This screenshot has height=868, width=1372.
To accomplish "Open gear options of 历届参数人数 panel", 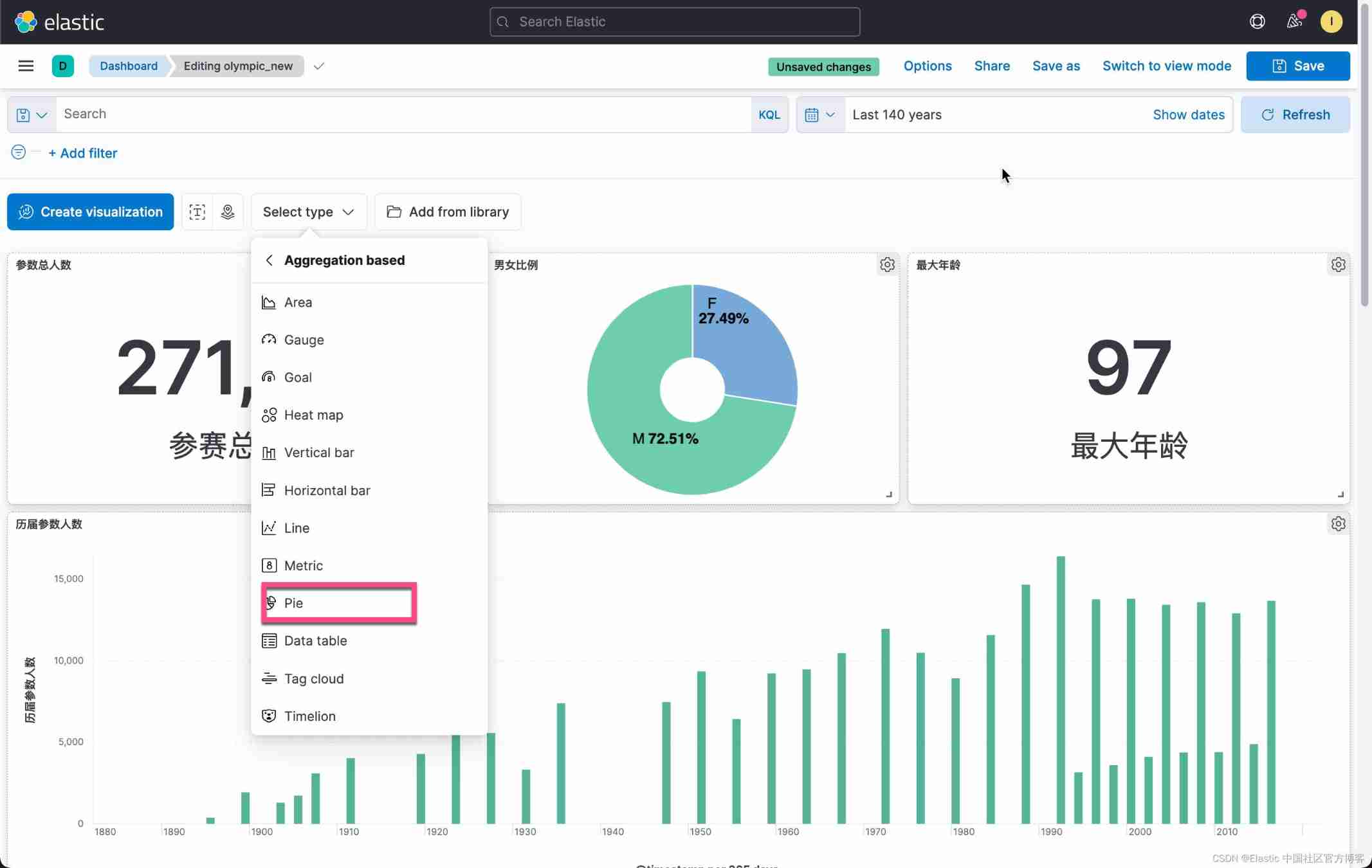I will click(1338, 524).
